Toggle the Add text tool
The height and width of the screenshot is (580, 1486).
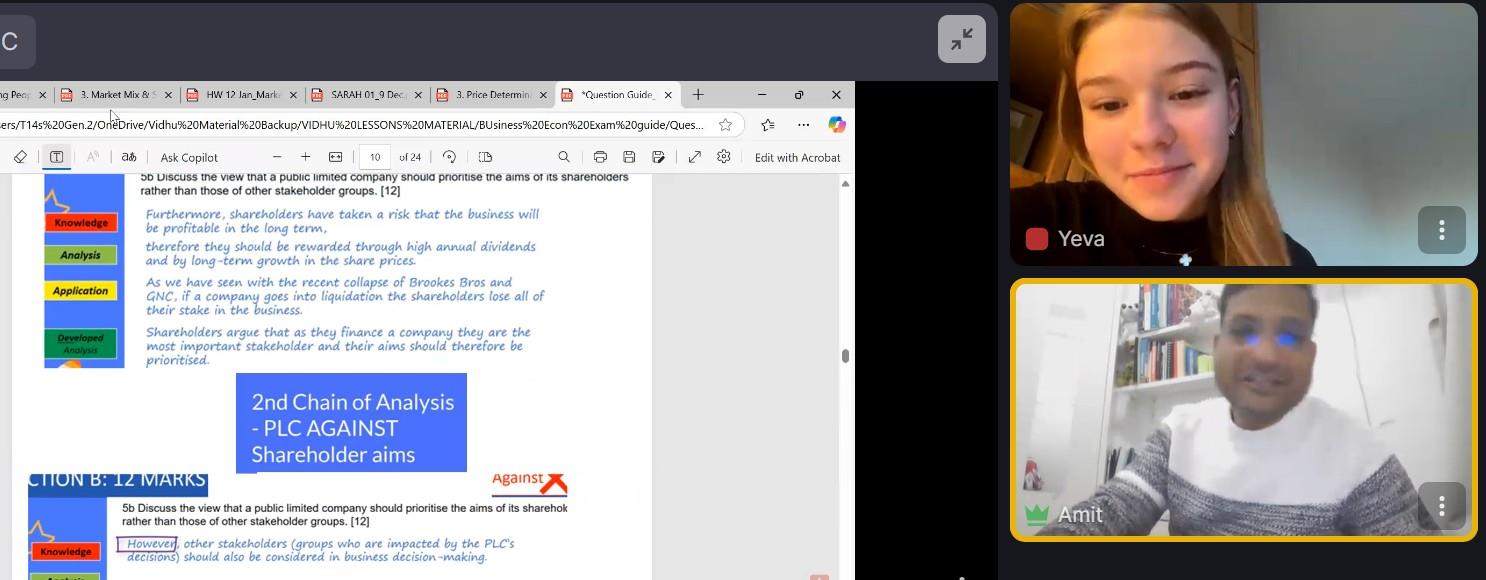coord(56,157)
